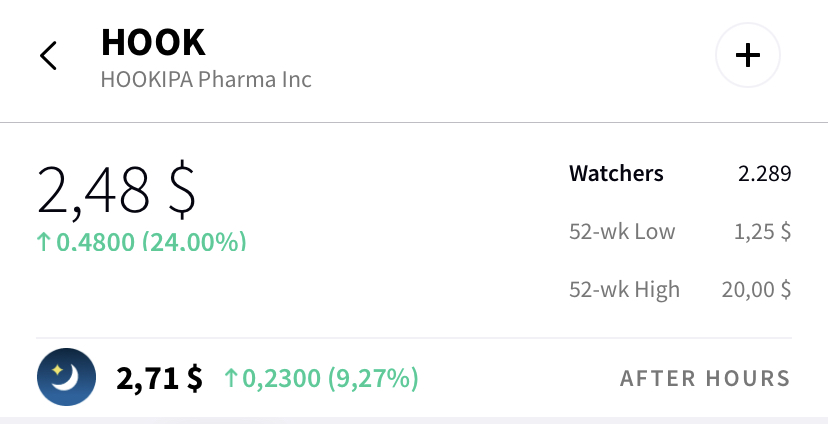This screenshot has height=424, width=828.
Task: Select the 52-wk High label
Action: [x=625, y=290]
